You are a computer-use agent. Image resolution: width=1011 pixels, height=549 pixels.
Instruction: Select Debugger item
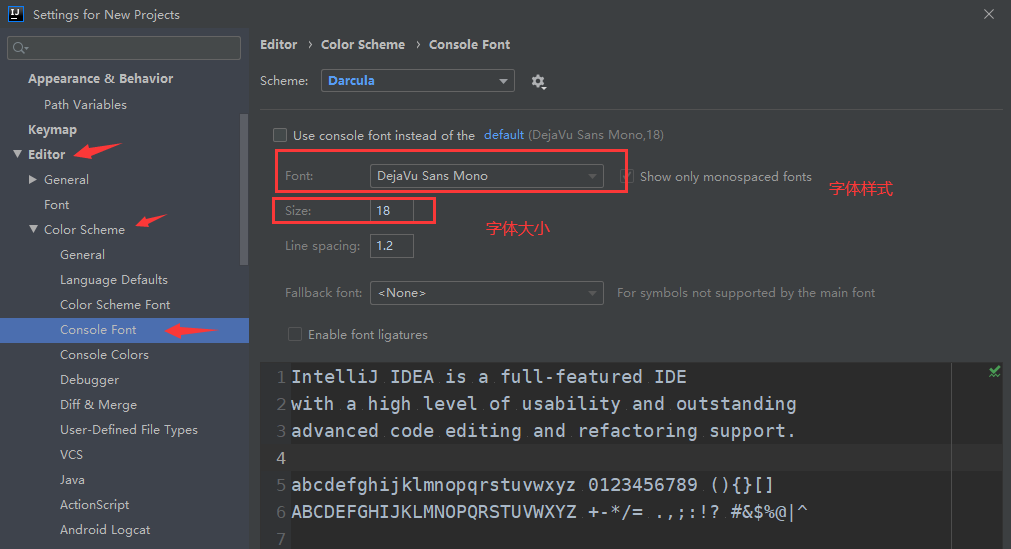[90, 380]
